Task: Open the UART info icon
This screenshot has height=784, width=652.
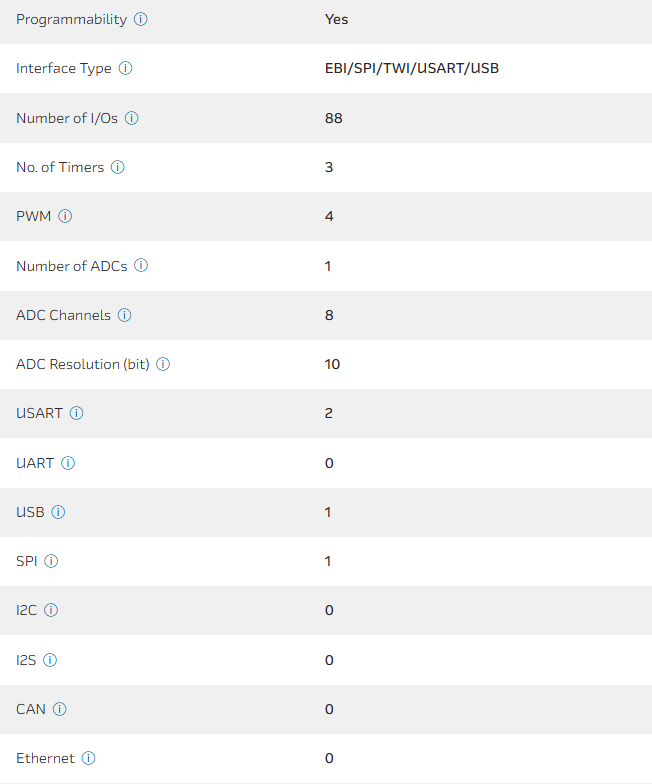Action: [68, 463]
